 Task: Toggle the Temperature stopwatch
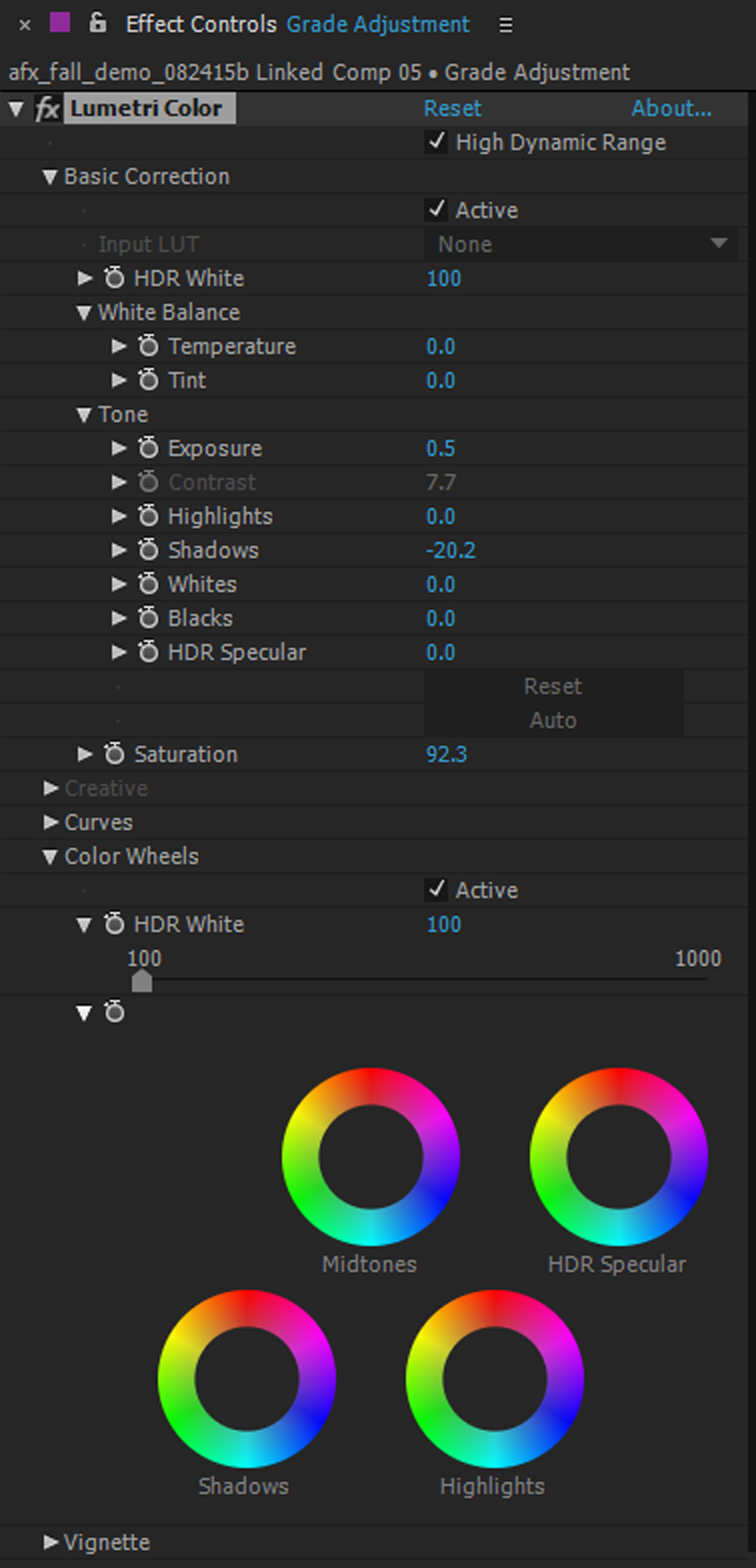pos(148,346)
